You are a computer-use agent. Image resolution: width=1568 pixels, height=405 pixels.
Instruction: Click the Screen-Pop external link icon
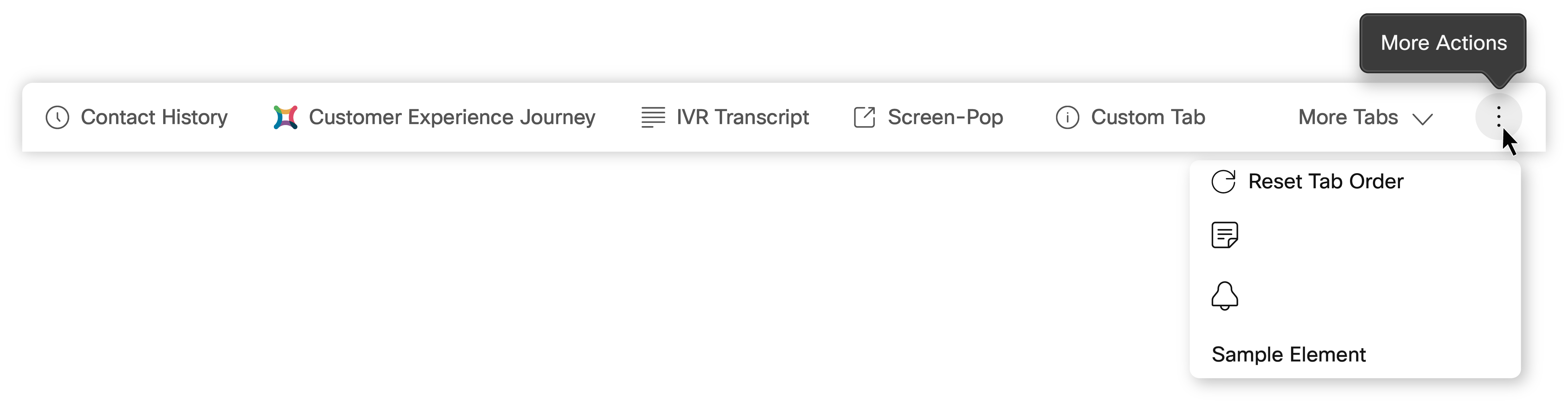[865, 117]
